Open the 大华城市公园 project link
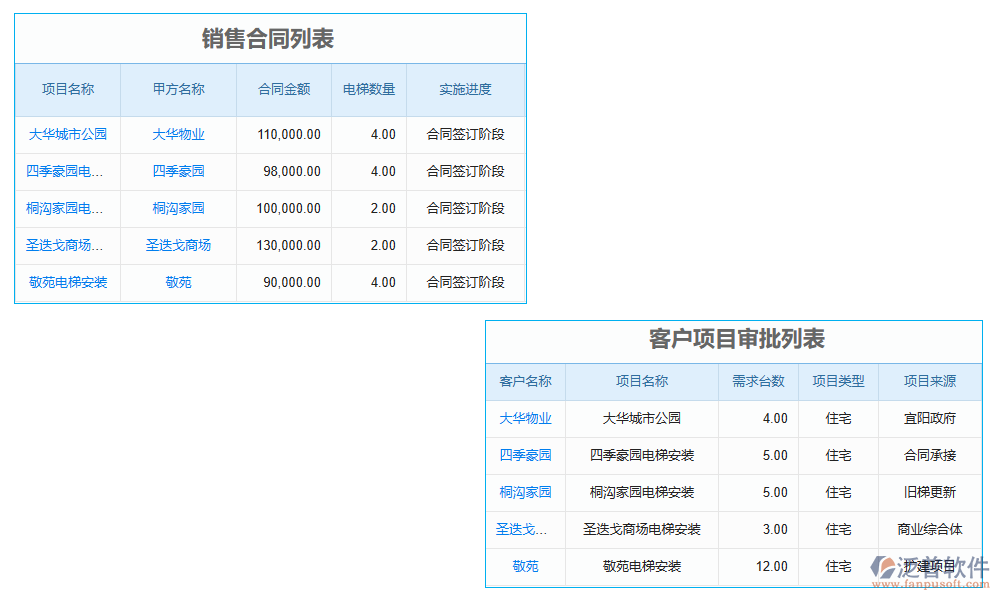This screenshot has height=600, width=1000. coord(66,134)
